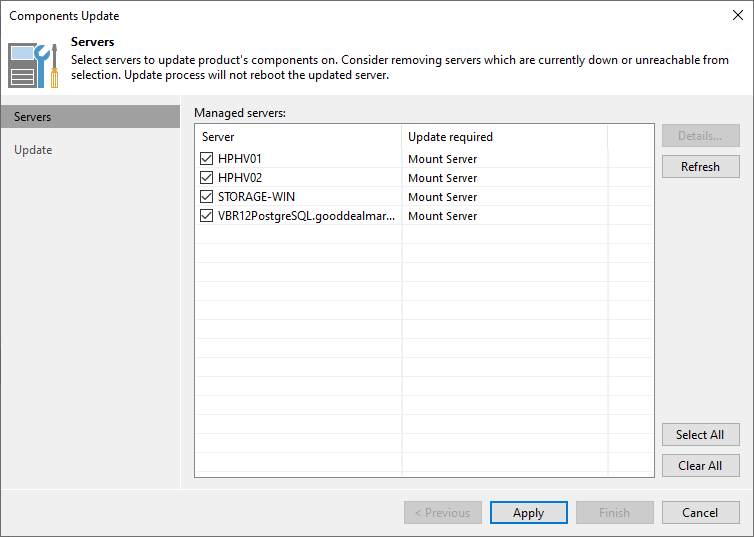Switch to the Servers wizard step

pos(33,117)
